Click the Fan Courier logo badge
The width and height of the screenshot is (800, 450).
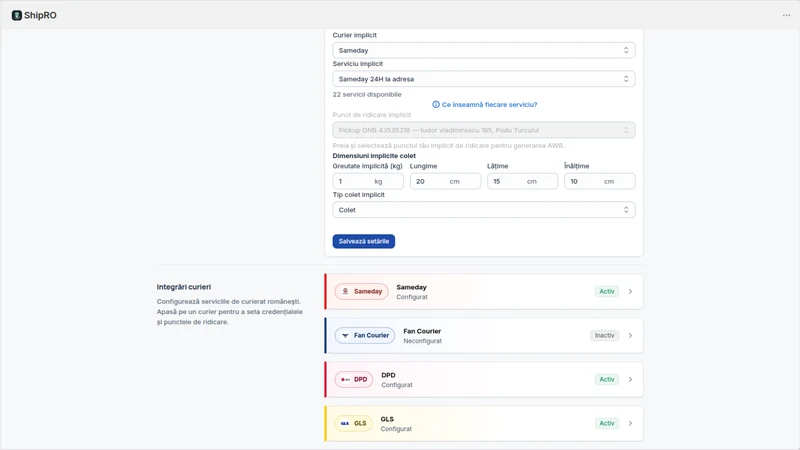365,335
